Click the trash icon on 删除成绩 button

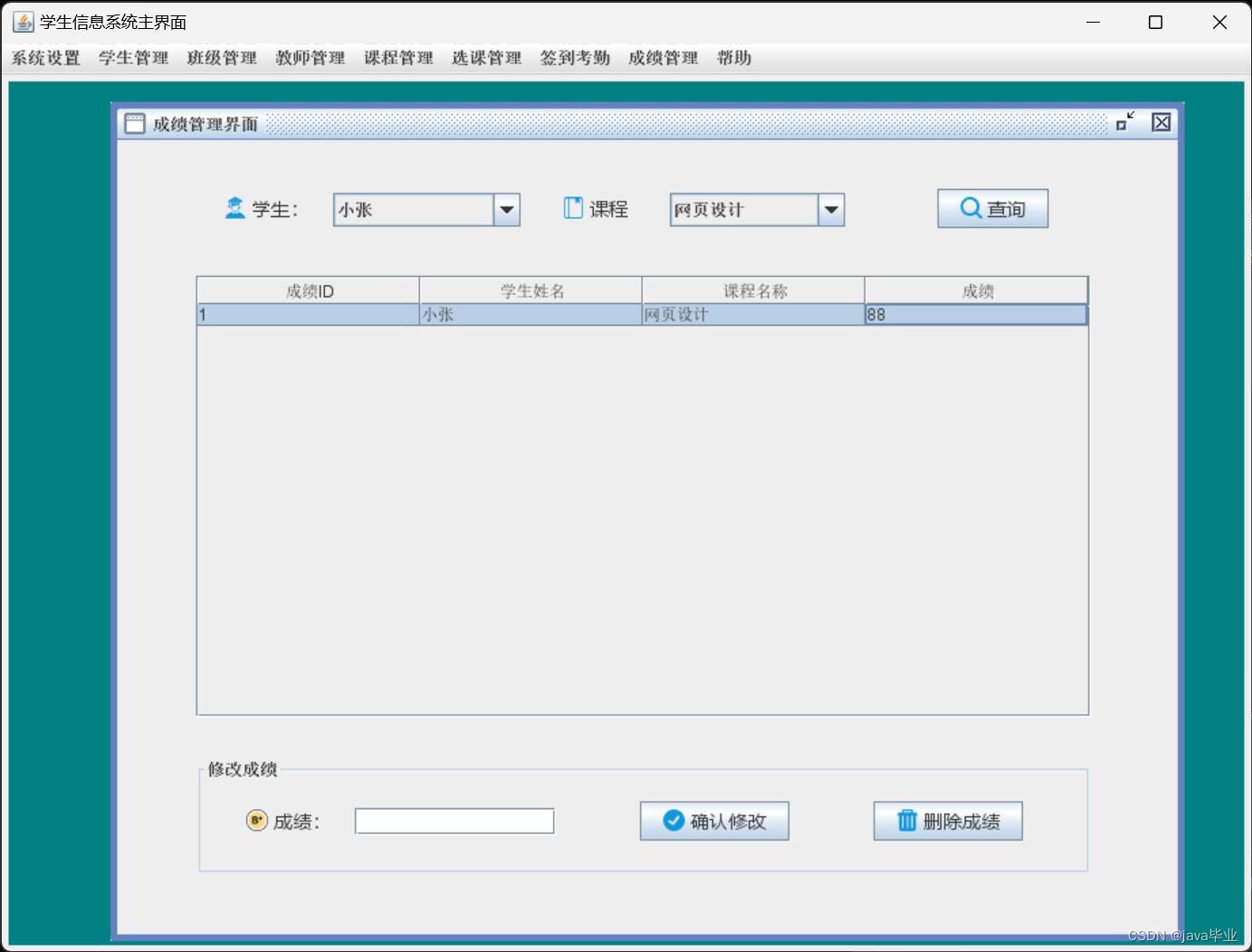pos(906,820)
